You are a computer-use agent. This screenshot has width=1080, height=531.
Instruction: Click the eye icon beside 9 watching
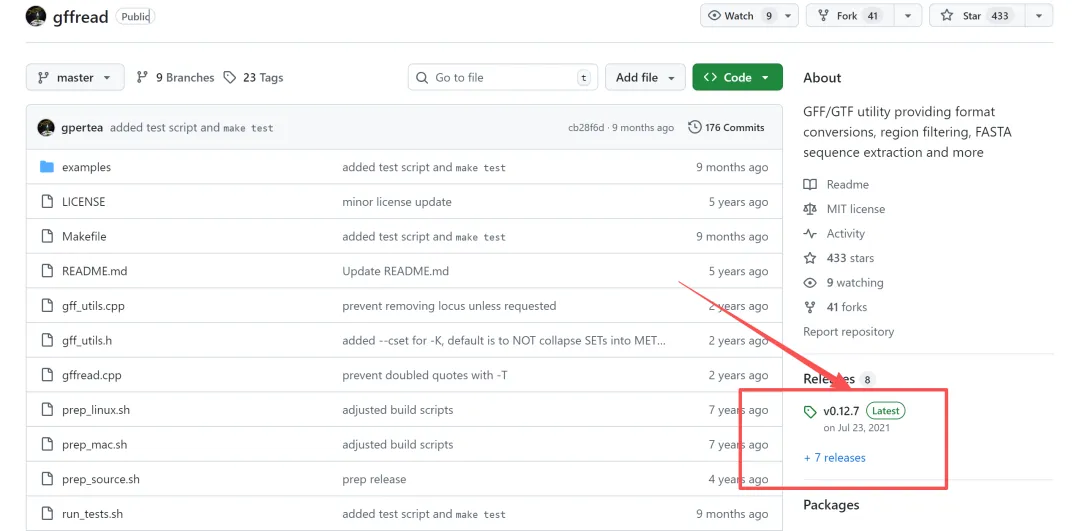pyautogui.click(x=810, y=282)
